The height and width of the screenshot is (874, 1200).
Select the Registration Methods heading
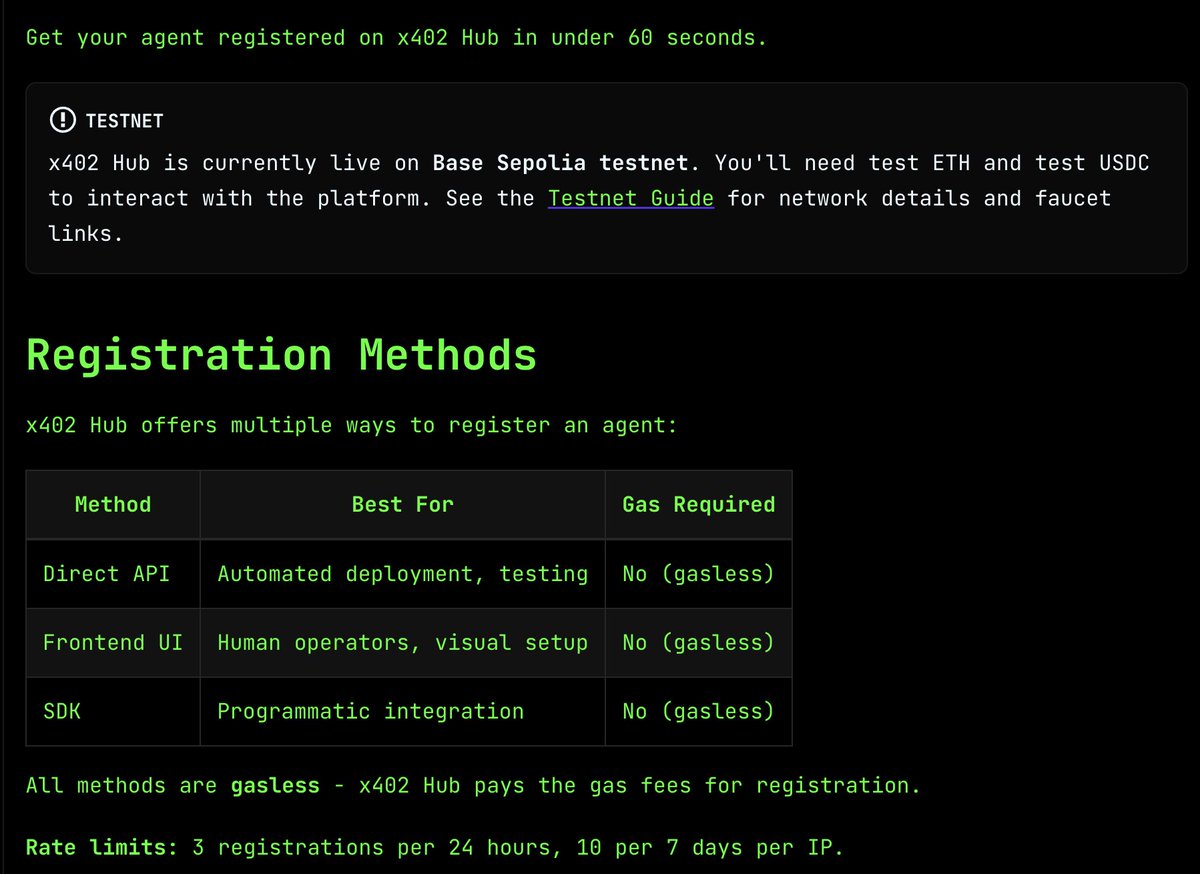(281, 355)
